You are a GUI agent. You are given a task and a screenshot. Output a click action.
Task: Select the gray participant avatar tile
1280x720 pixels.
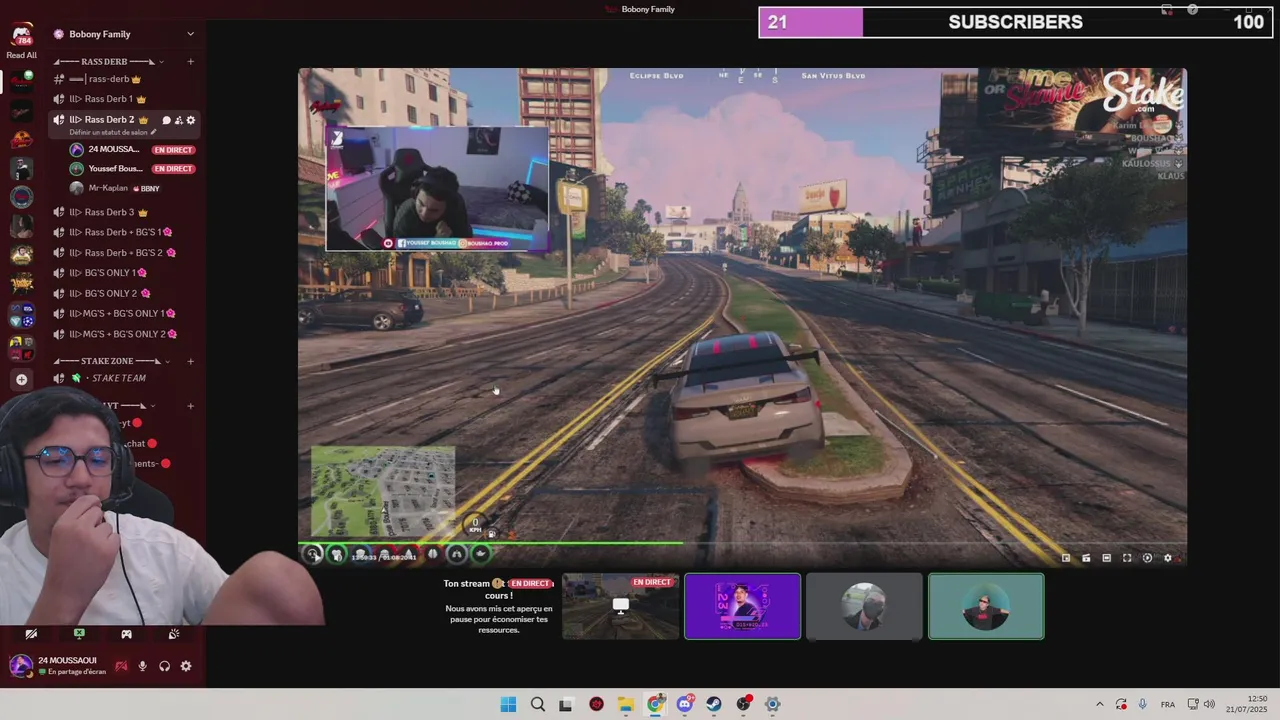(x=864, y=606)
